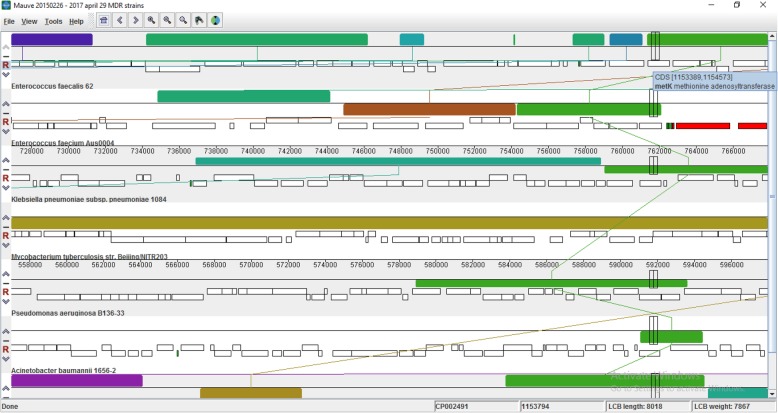Toggle reference R for Klebsiella pneumoniae track
Viewport: 778px width, 413px height.
(6, 178)
